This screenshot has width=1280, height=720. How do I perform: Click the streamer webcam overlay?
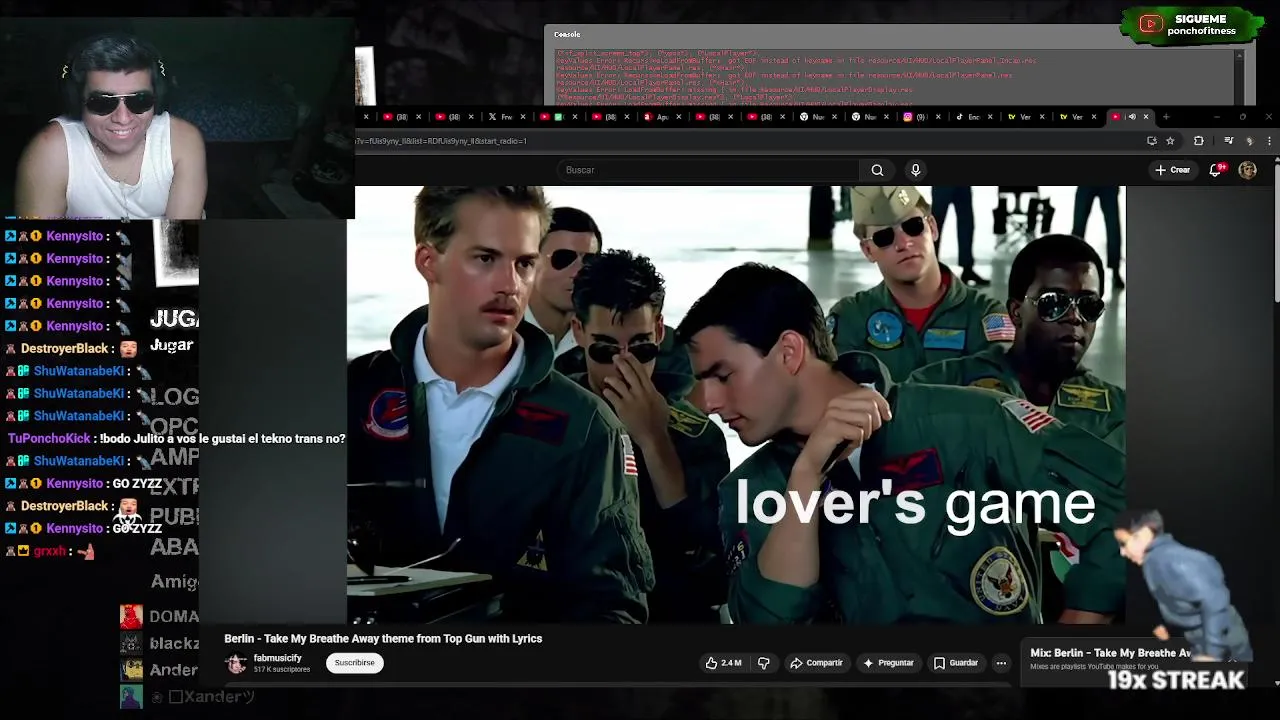tap(178, 118)
